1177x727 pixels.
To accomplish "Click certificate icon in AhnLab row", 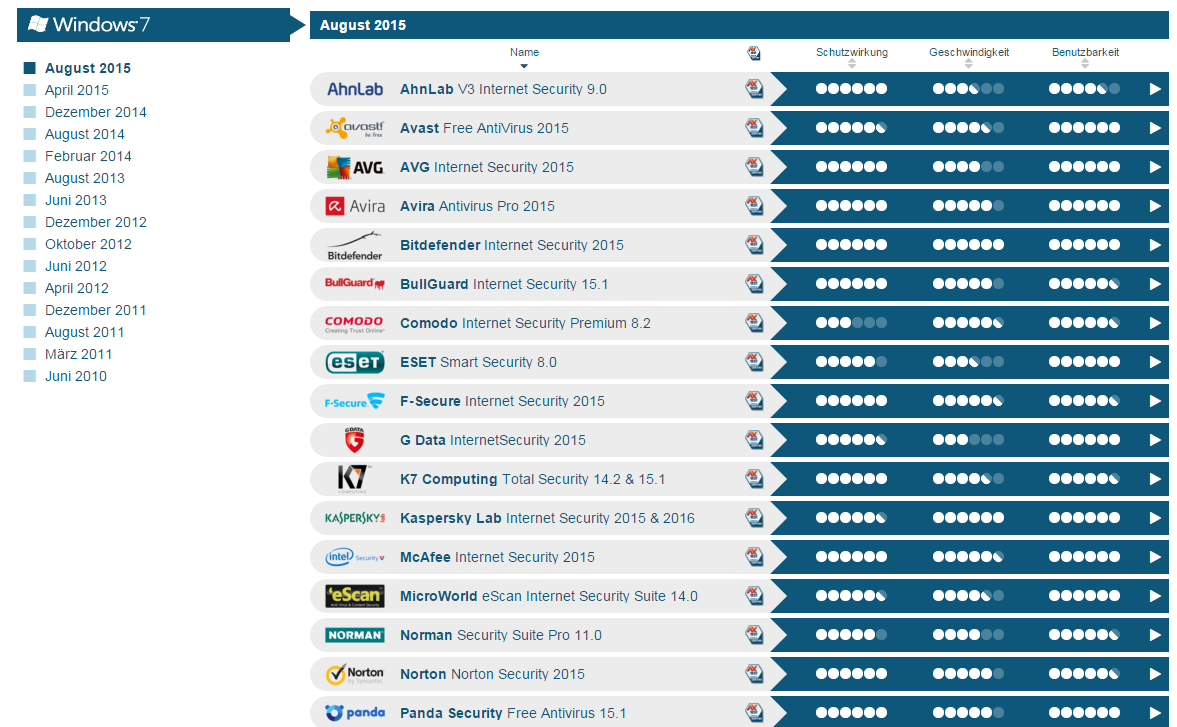I will click(x=754, y=89).
